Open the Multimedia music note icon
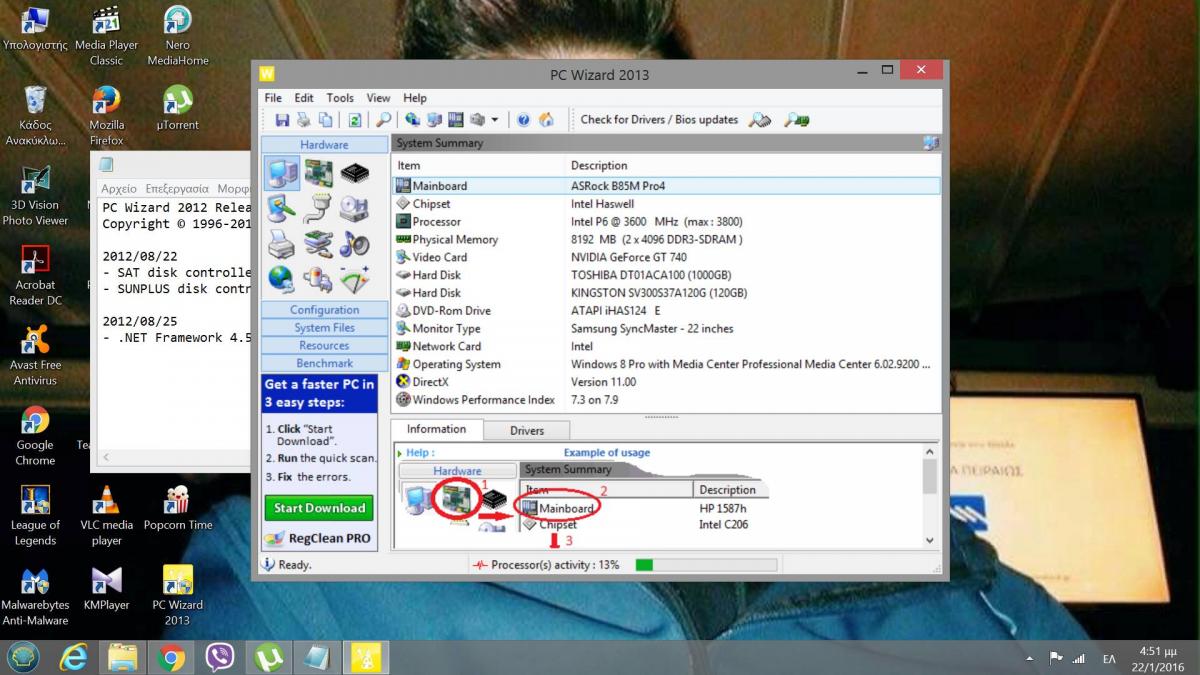This screenshot has width=1200, height=675. point(354,243)
